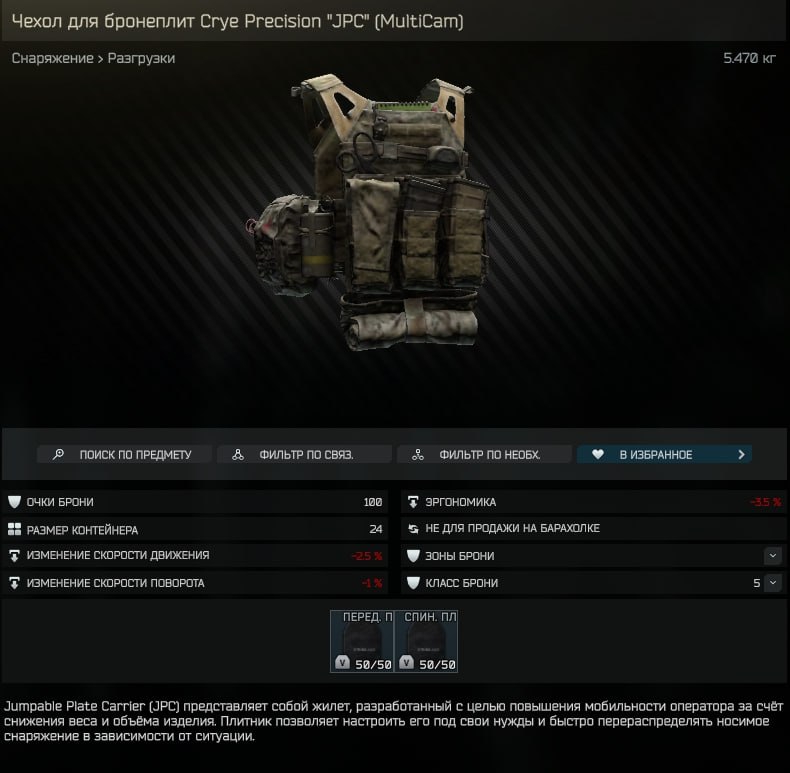Click the ПОИСК ПО ПРЕДМЕТУ button

pos(124,454)
